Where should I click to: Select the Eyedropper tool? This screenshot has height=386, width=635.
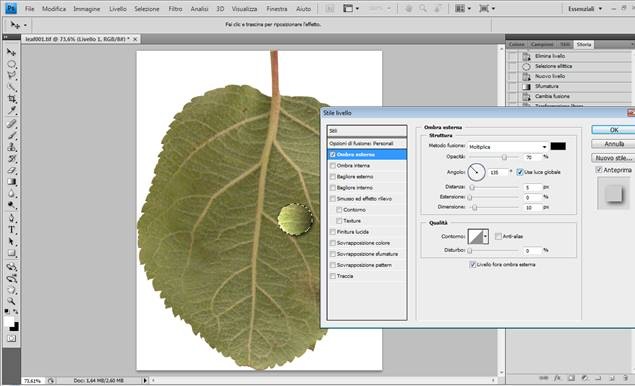pyautogui.click(x=11, y=110)
